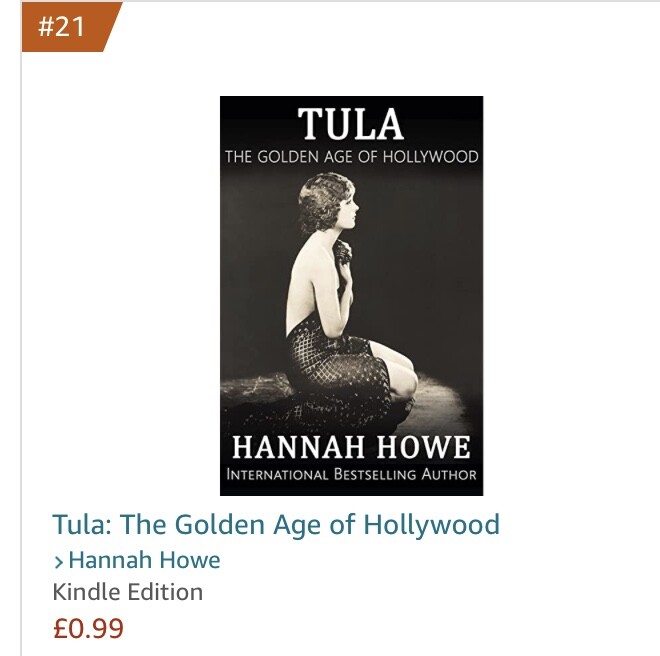Image resolution: width=660 pixels, height=656 pixels.
Task: Click International Bestselling Author line on cover
Action: coord(351,475)
